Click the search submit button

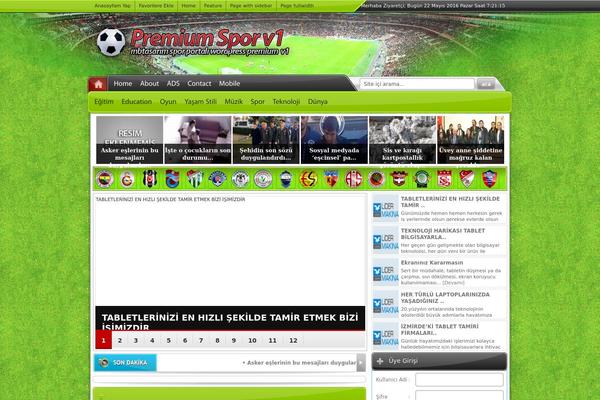[486, 84]
